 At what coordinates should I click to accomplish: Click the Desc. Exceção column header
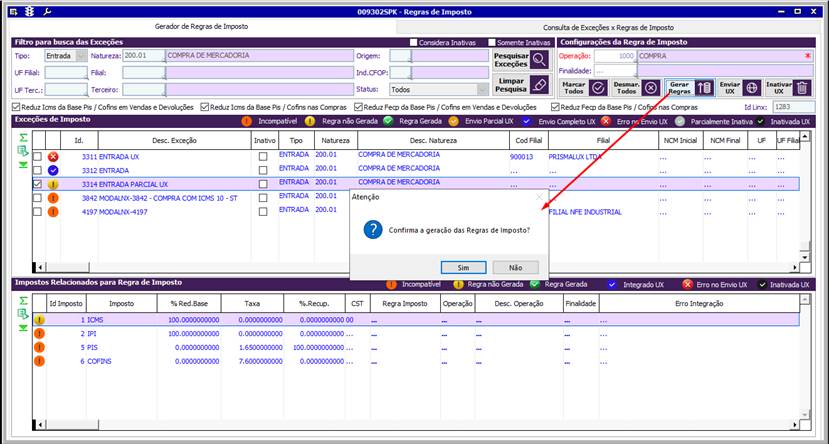point(174,141)
